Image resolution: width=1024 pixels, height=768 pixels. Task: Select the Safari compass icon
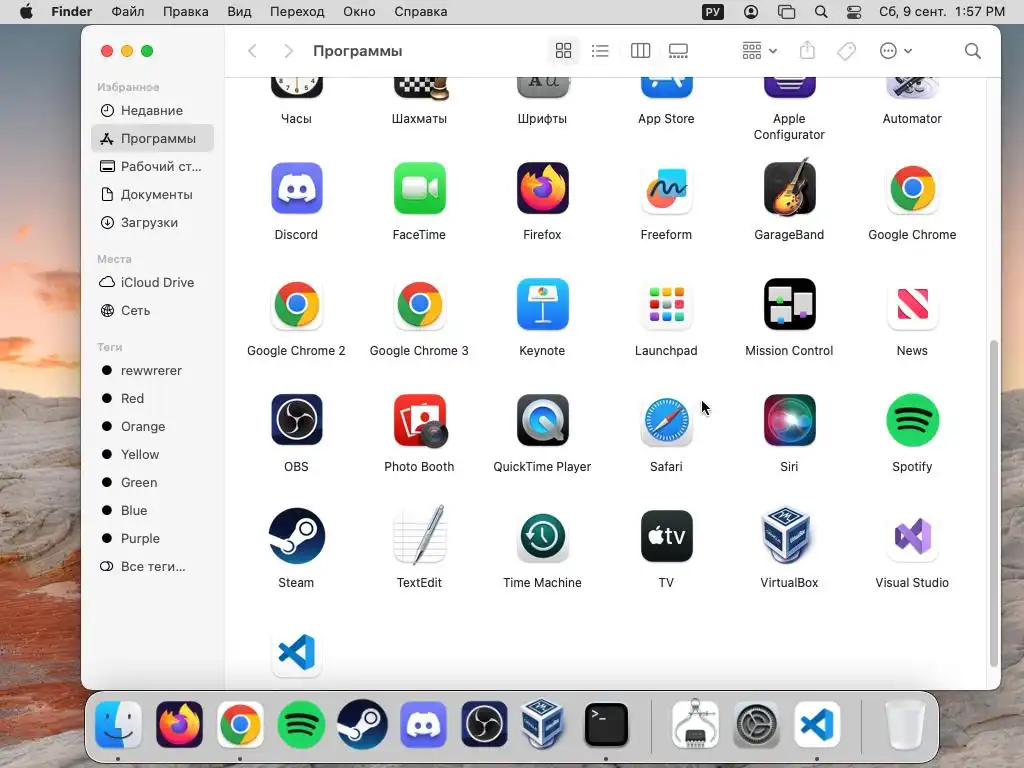coord(666,420)
